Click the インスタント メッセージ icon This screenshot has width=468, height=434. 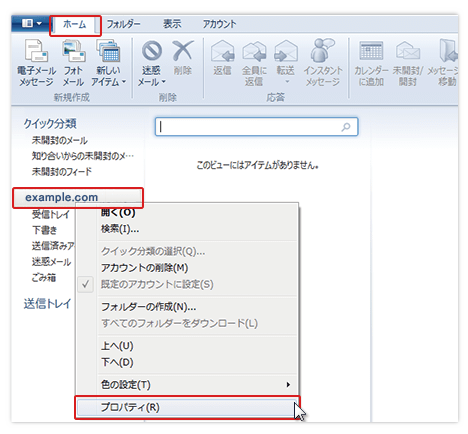tap(322, 50)
